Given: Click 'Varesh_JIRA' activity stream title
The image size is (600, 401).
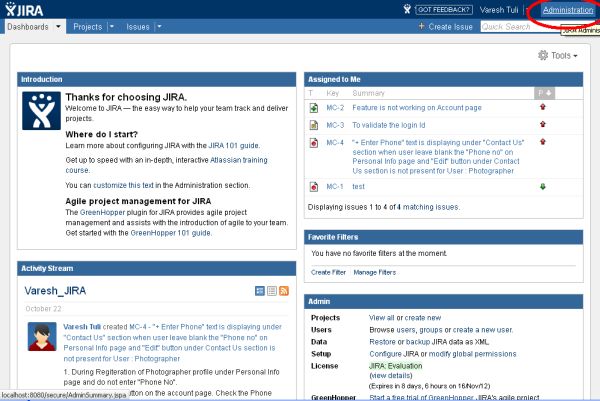Looking at the screenshot, I should (x=55, y=291).
